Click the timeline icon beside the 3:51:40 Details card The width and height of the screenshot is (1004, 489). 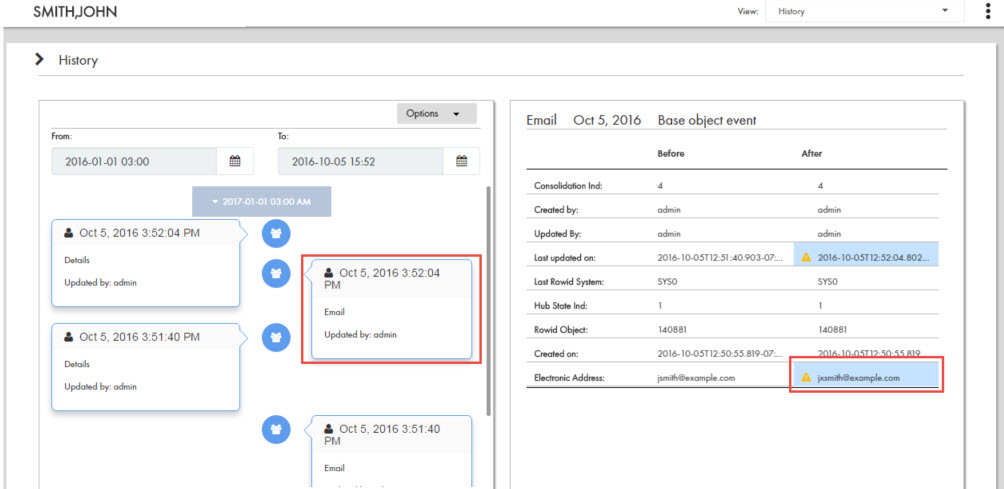pos(275,338)
